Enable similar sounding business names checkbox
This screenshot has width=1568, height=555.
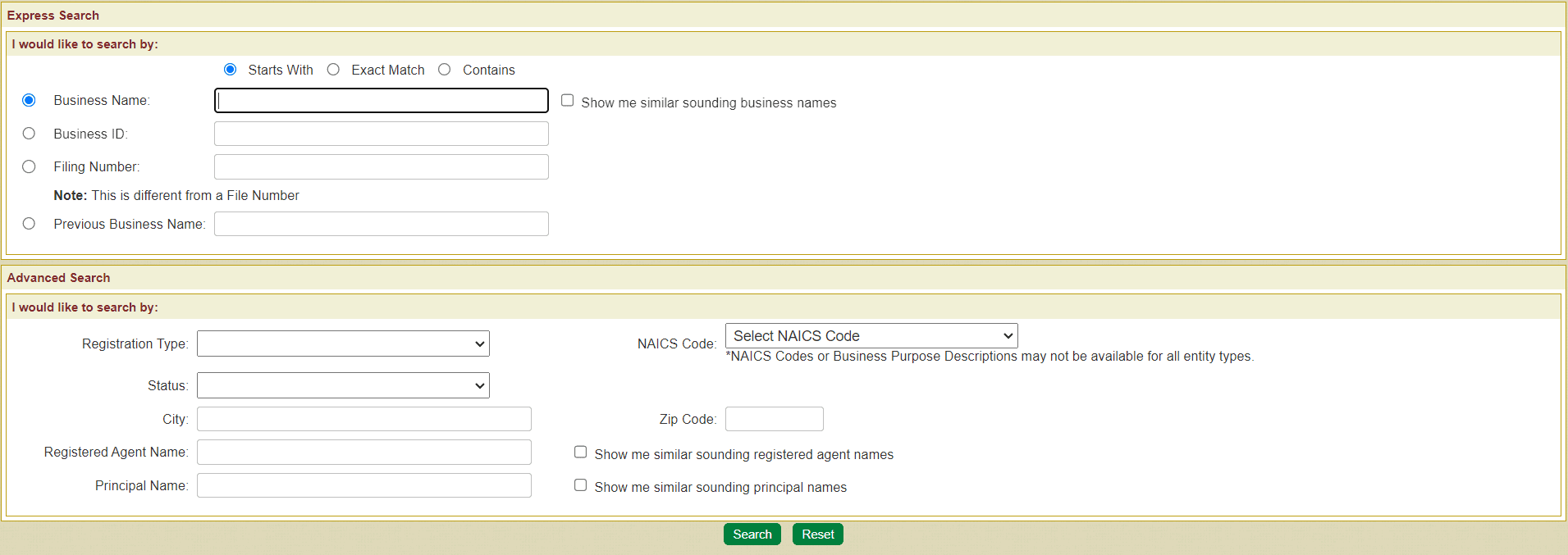coord(567,101)
